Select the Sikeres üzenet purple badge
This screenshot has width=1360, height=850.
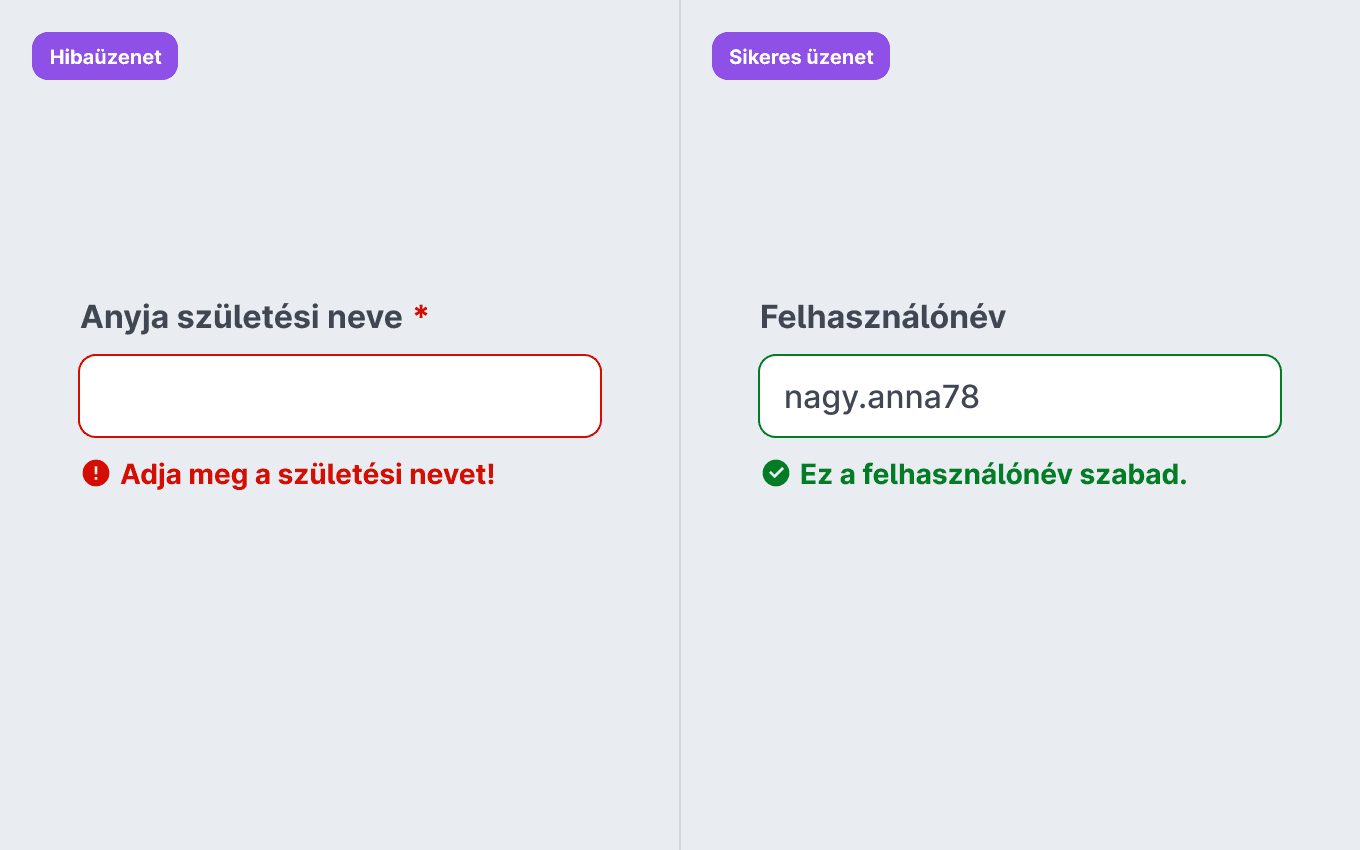point(801,56)
